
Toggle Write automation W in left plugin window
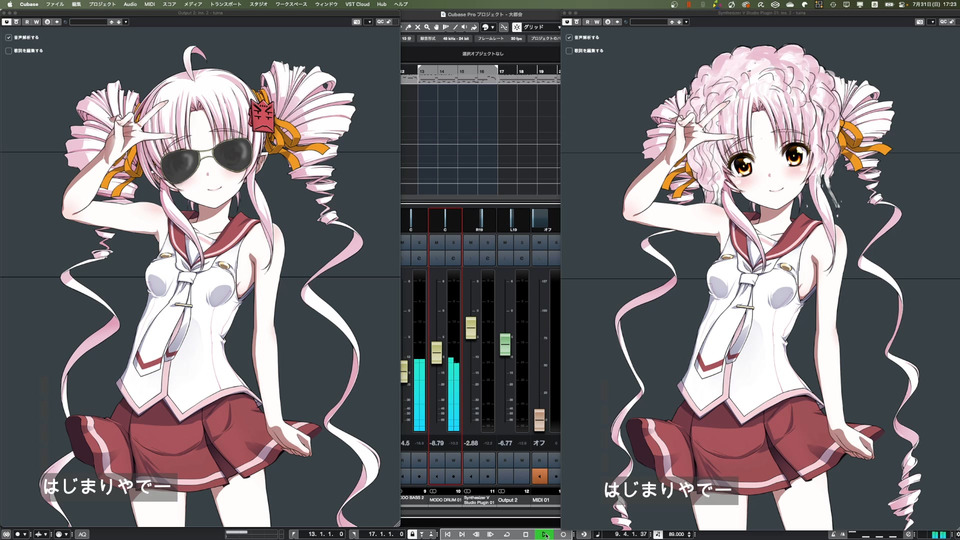point(37,22)
